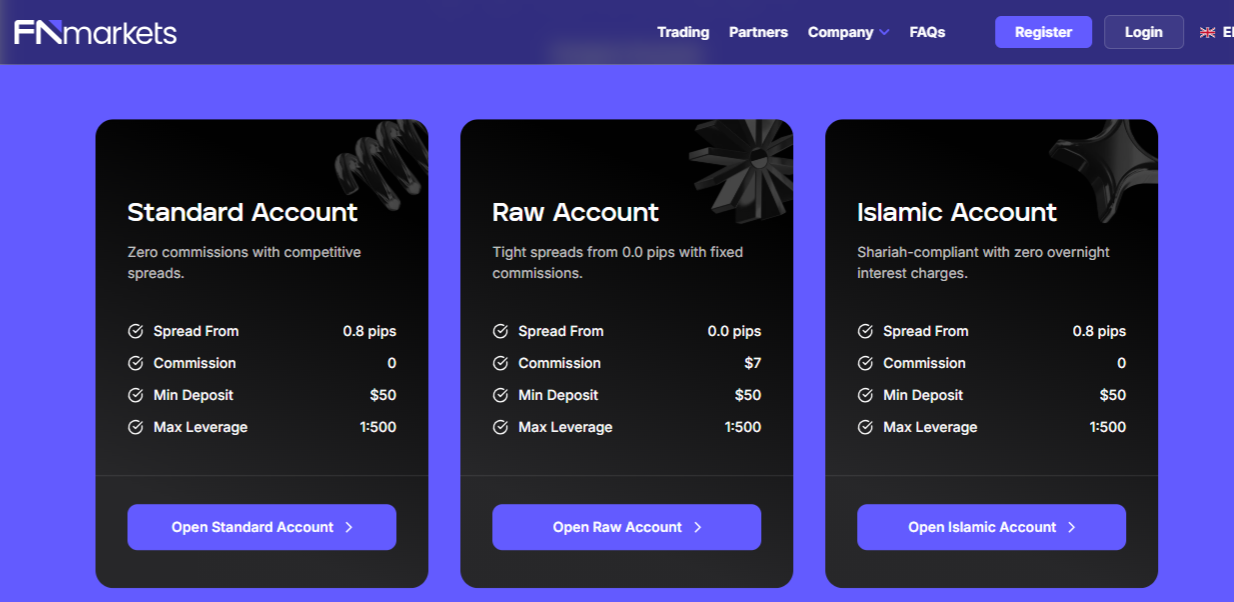Click check icon beside Islamic Min Deposit
Image resolution: width=1234 pixels, height=602 pixels.
point(866,395)
